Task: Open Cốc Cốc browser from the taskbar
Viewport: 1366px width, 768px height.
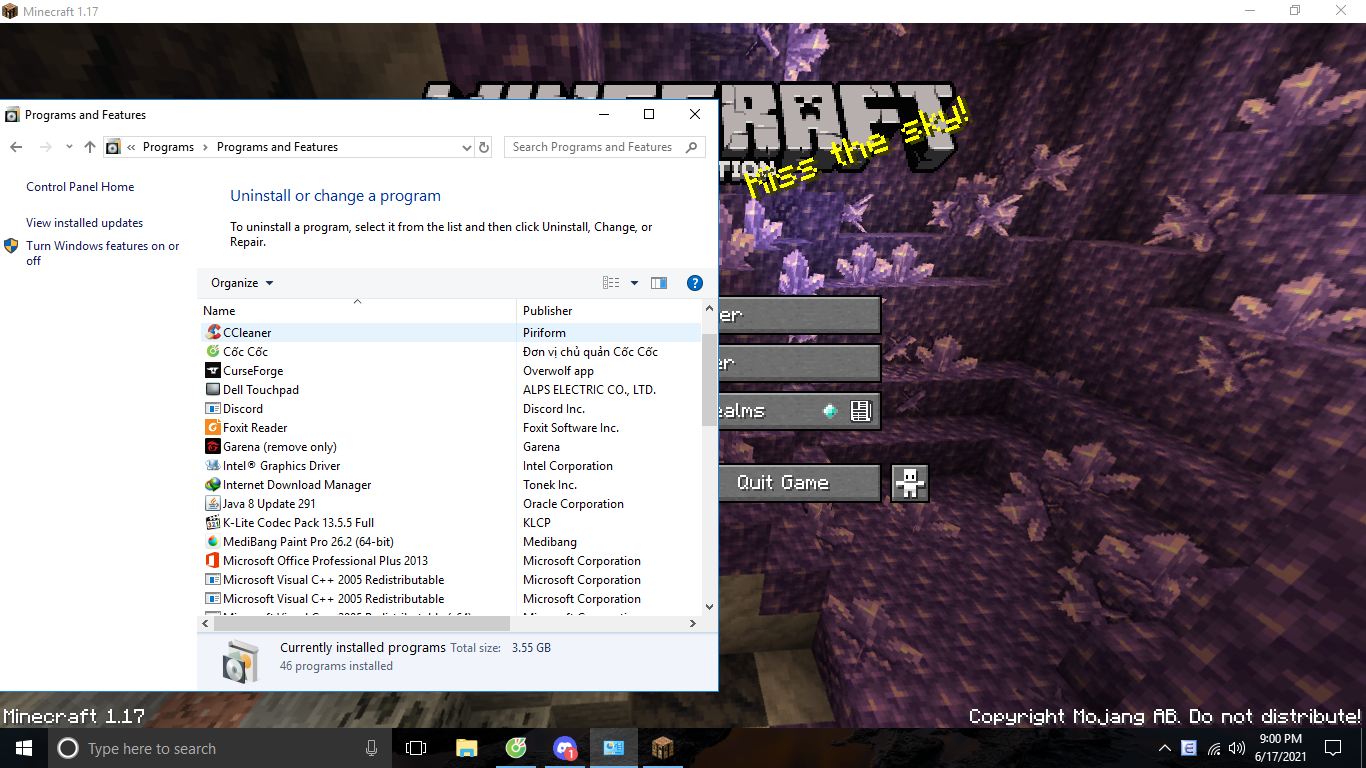Action: pyautogui.click(x=516, y=748)
